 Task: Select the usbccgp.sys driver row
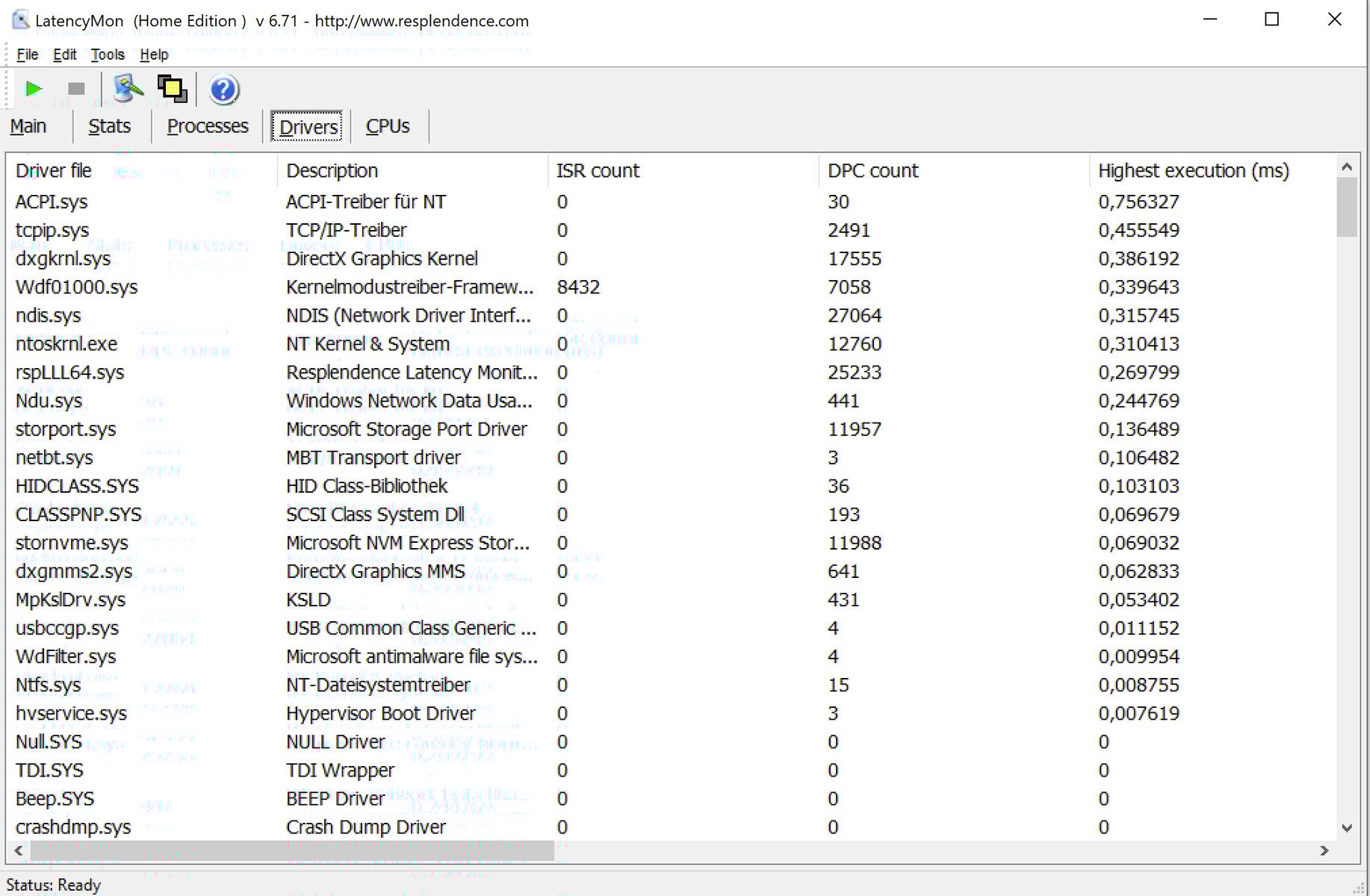pyautogui.click(x=672, y=628)
